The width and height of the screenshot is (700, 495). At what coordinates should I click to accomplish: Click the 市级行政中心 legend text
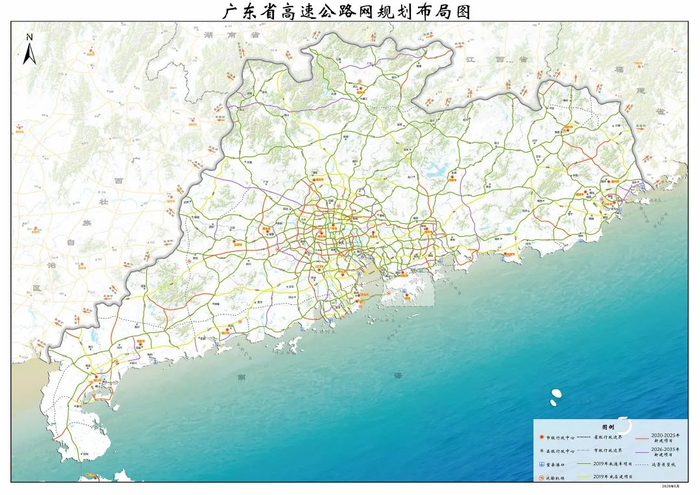(x=560, y=438)
